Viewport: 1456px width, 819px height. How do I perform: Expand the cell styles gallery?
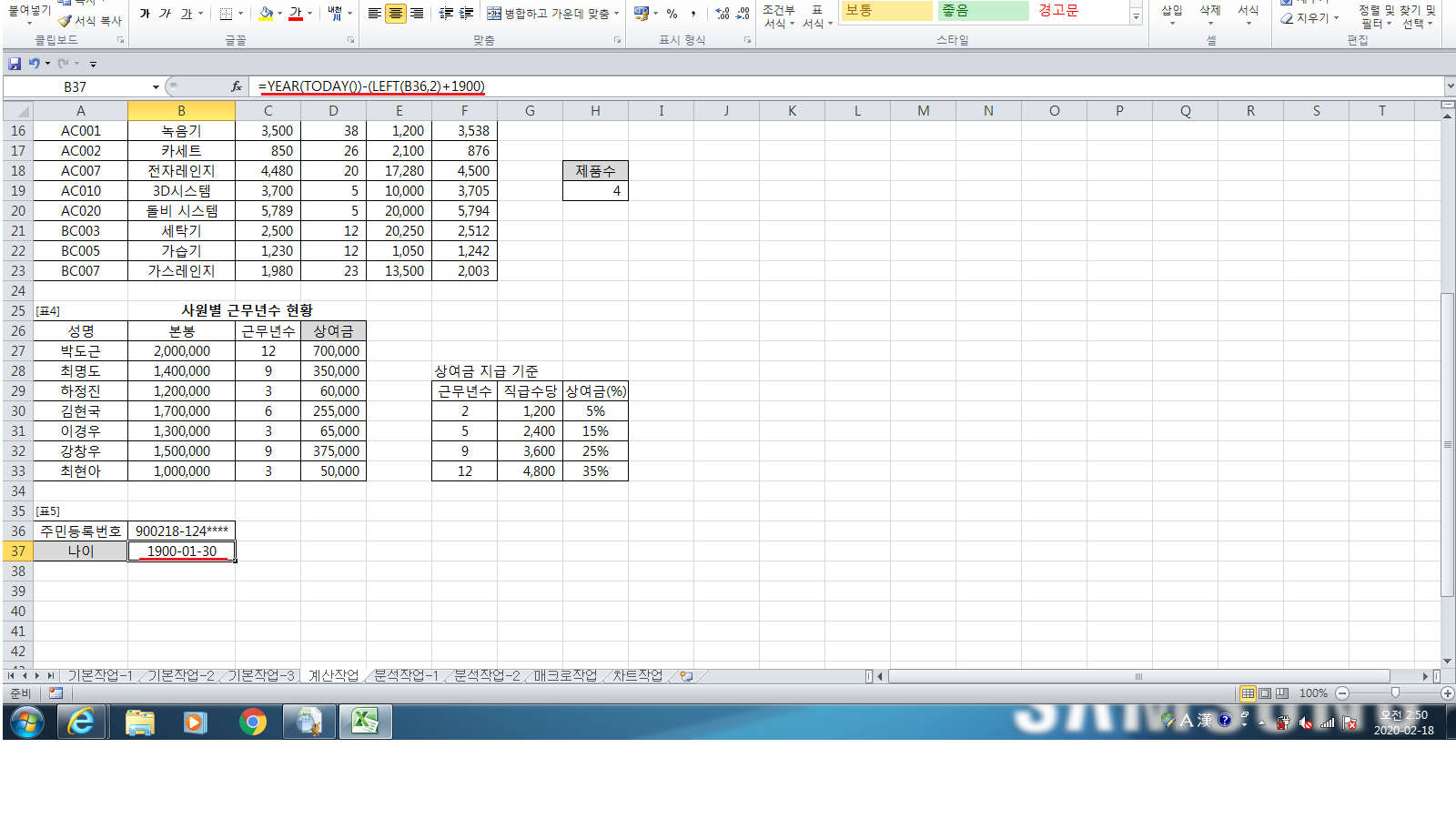coord(1136,17)
